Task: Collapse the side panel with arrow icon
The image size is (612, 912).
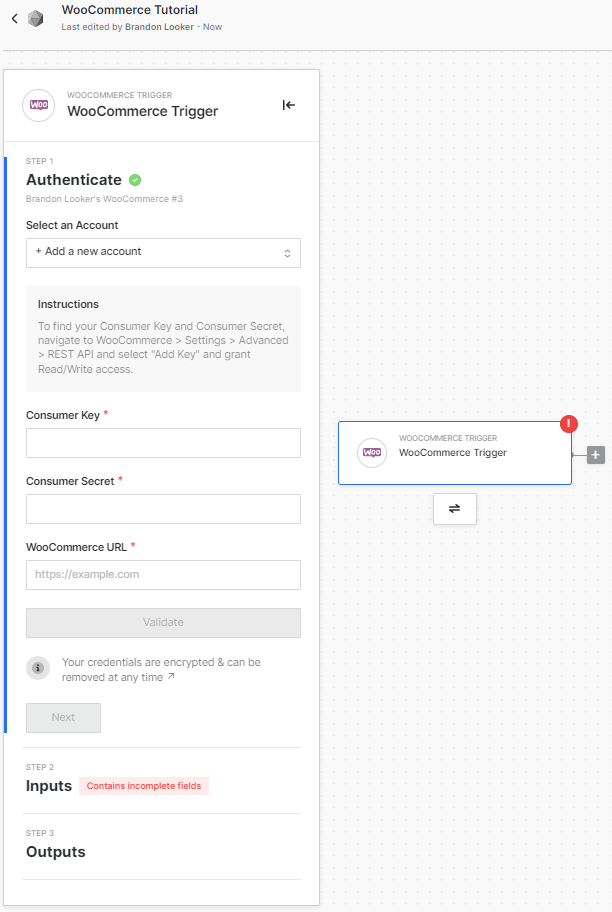Action: point(288,105)
